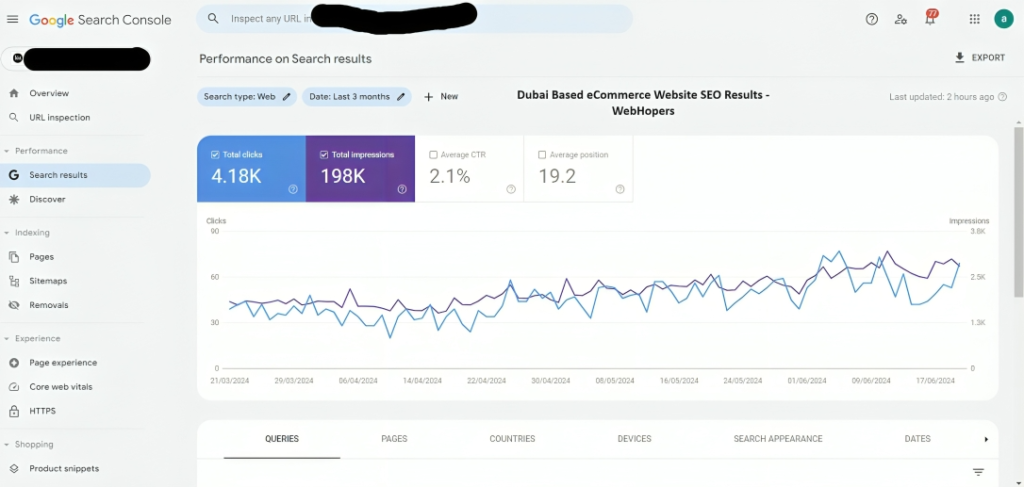
Task: Click the Export button
Action: [980, 58]
